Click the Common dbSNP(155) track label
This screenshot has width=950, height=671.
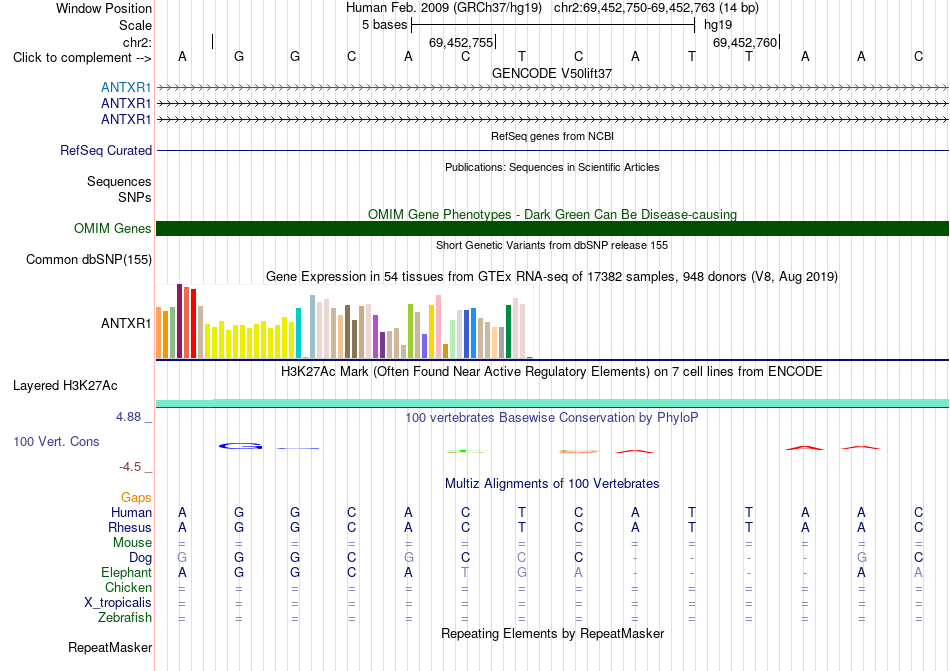pos(89,259)
